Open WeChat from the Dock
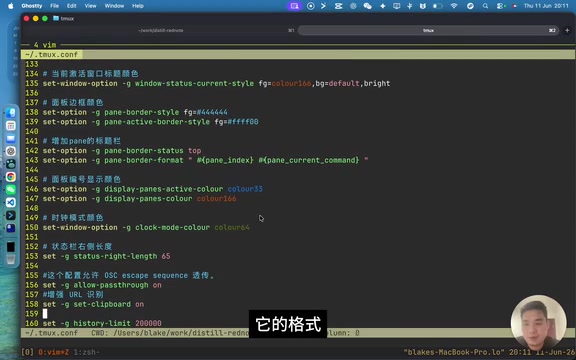This screenshot has width=576, height=360. 11,190
